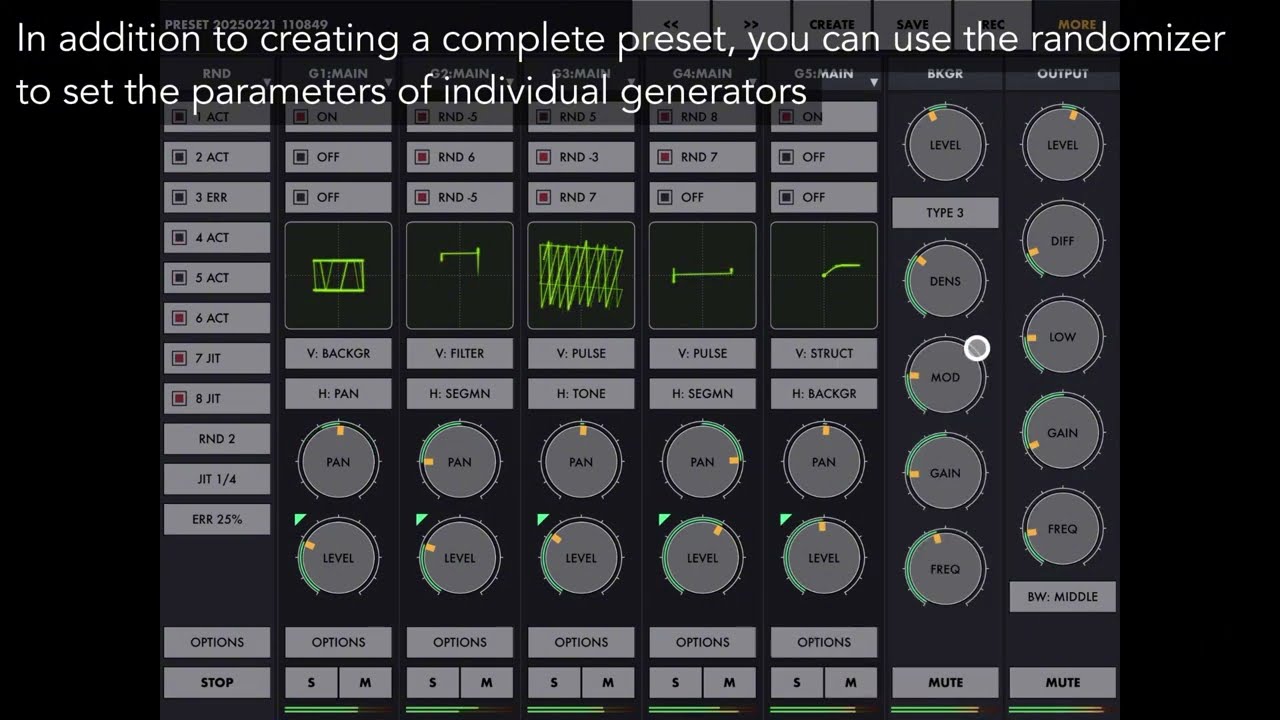
Task: Click the G4 LEVEL knob
Action: tap(702, 558)
